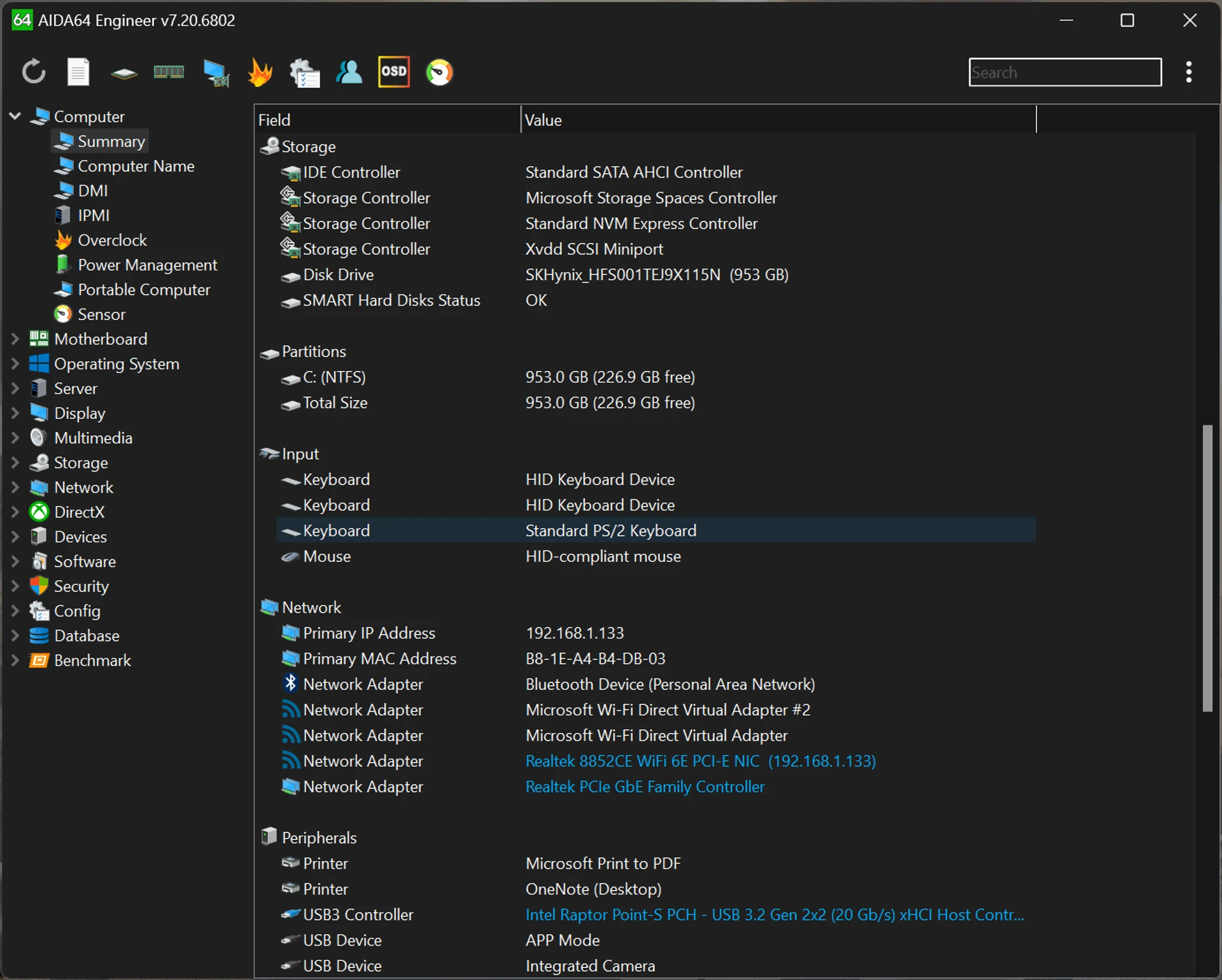Open the Portable Computer tree item

point(132,290)
